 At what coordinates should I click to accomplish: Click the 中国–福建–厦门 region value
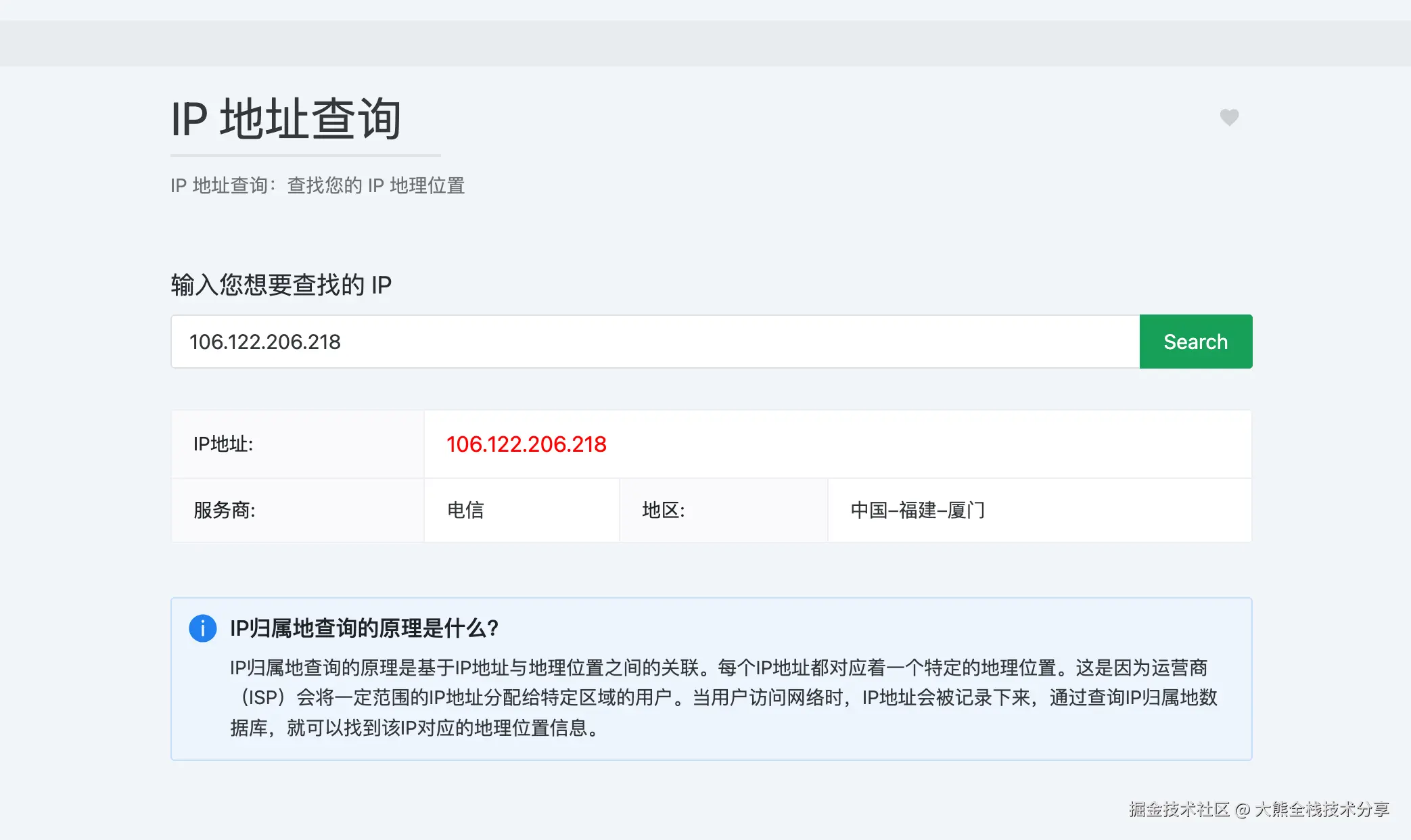[917, 510]
